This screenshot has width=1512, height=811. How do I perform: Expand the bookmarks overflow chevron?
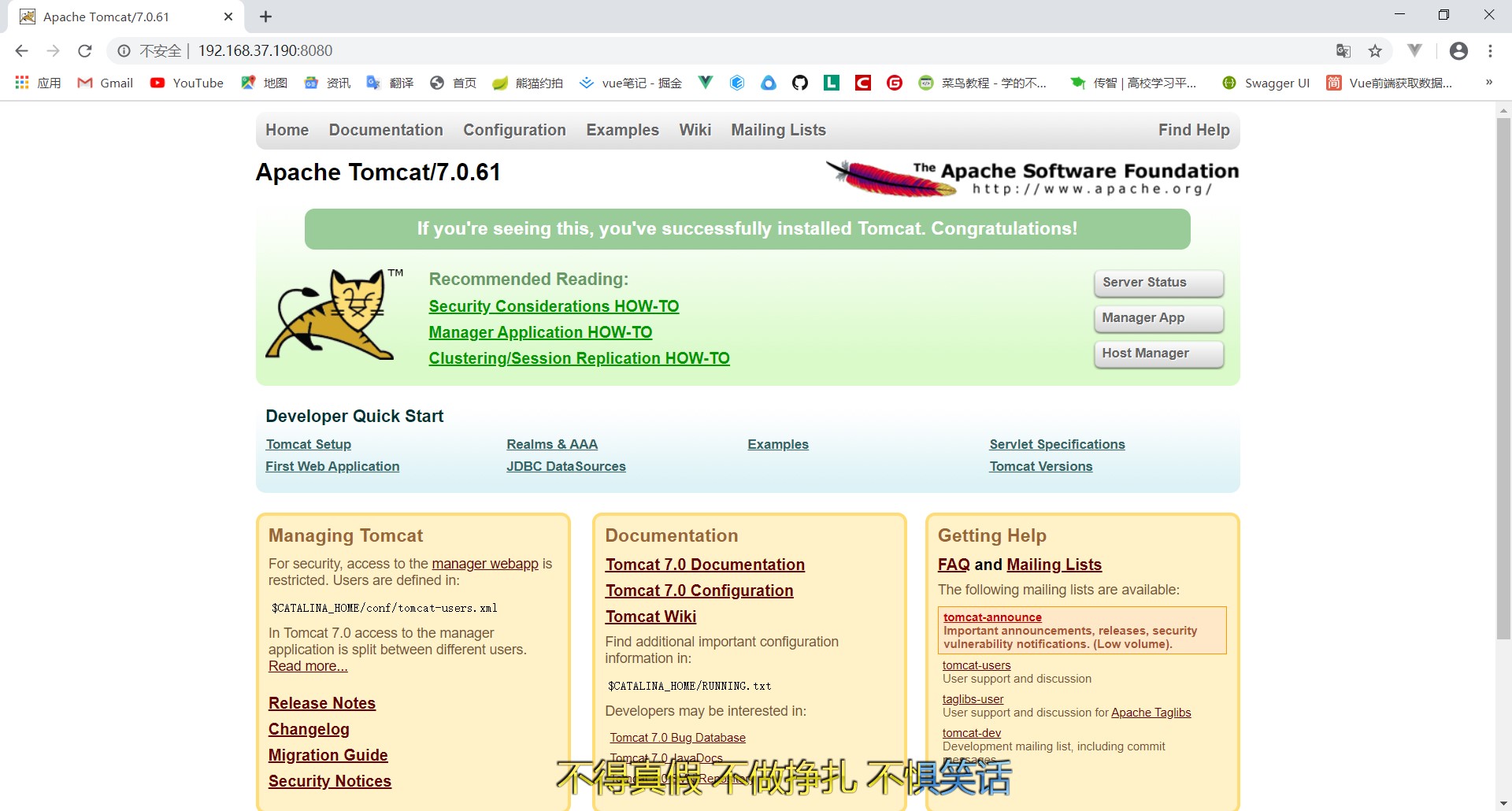1488,82
